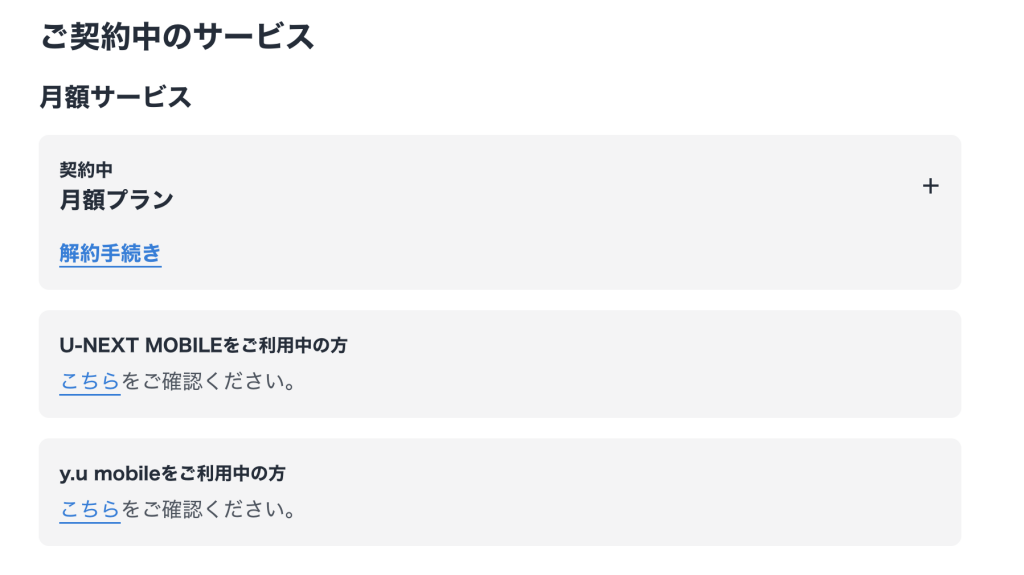Viewport: 1024px width, 575px height.
Task: Expand the 月額プラン details with plus icon
Action: [x=930, y=186]
